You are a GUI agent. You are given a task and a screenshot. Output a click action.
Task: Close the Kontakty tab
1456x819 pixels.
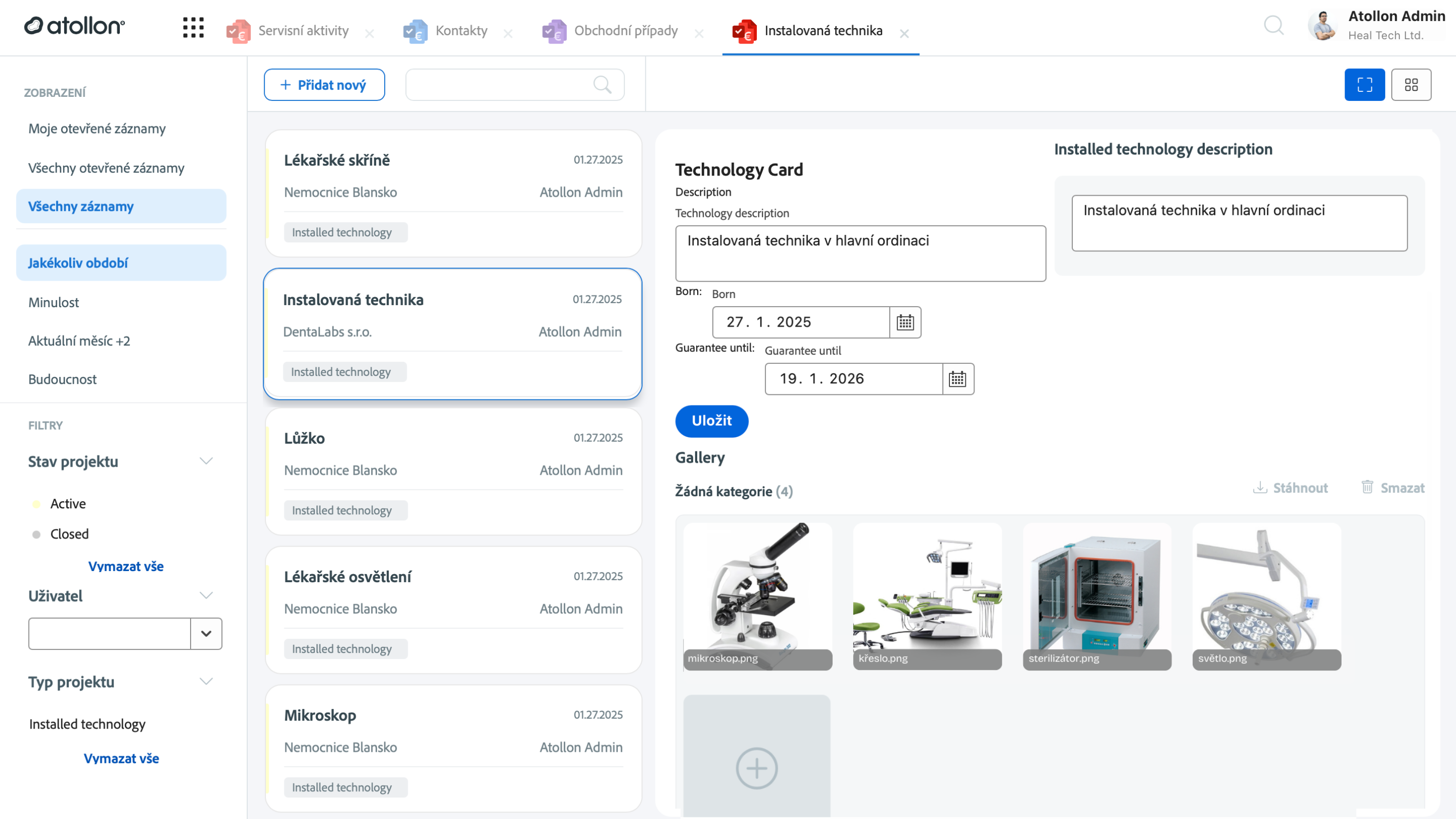pyautogui.click(x=508, y=33)
